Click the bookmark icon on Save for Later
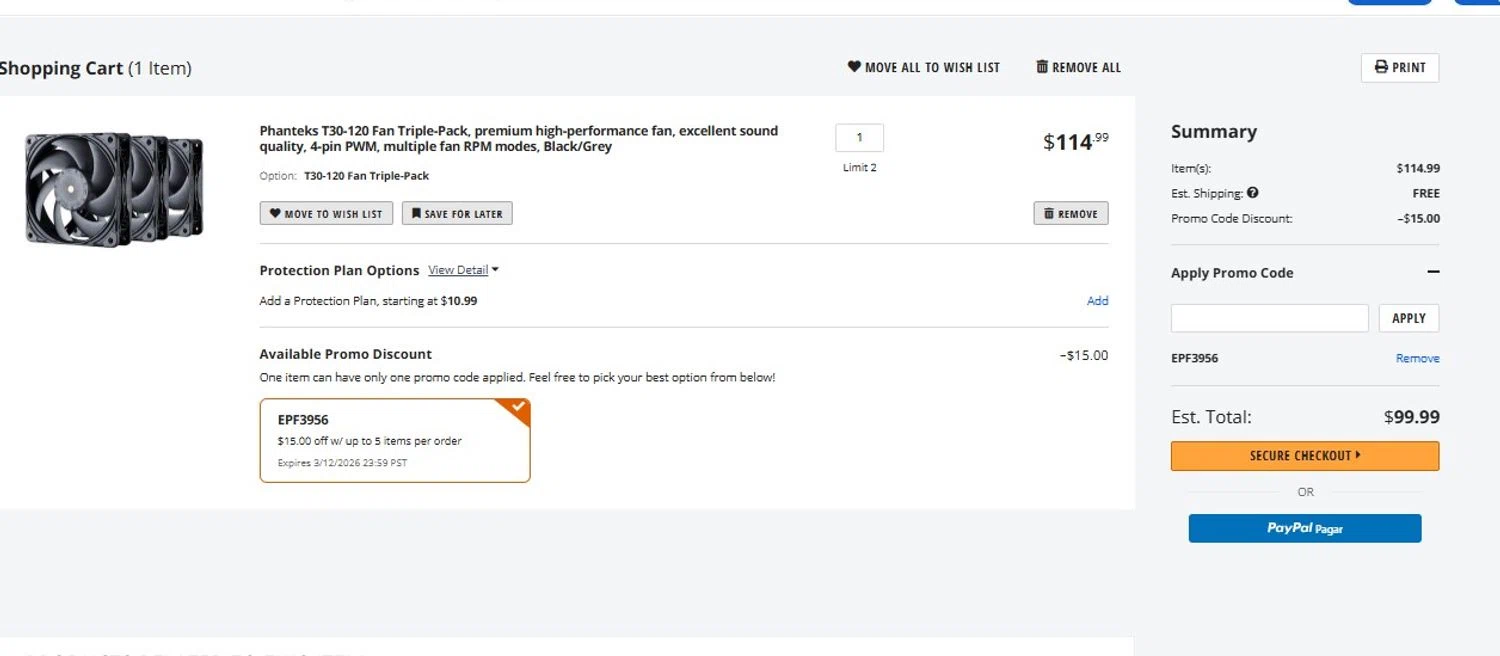The height and width of the screenshot is (656, 1500). coord(416,213)
